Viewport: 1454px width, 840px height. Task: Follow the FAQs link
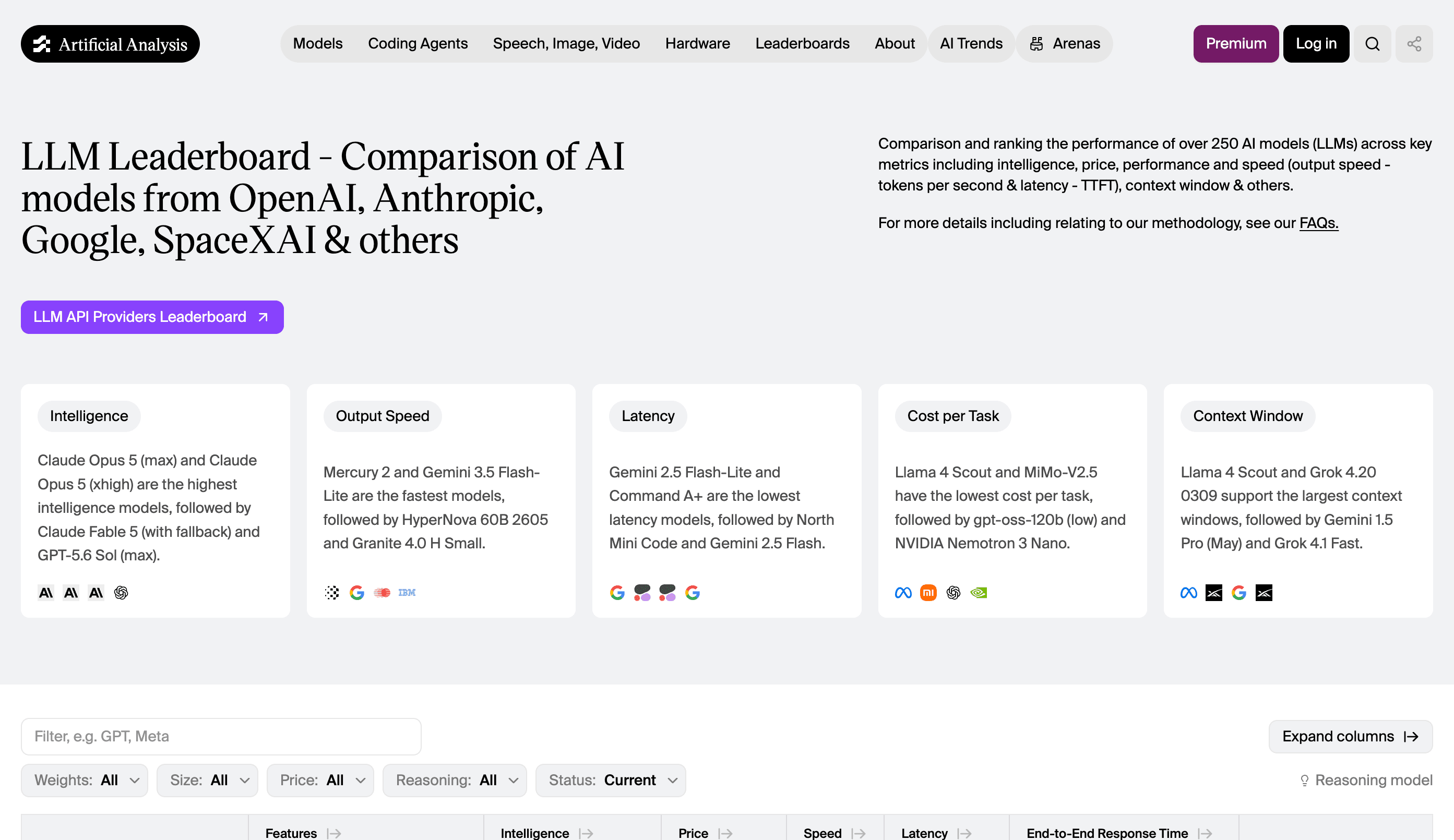click(x=1318, y=223)
